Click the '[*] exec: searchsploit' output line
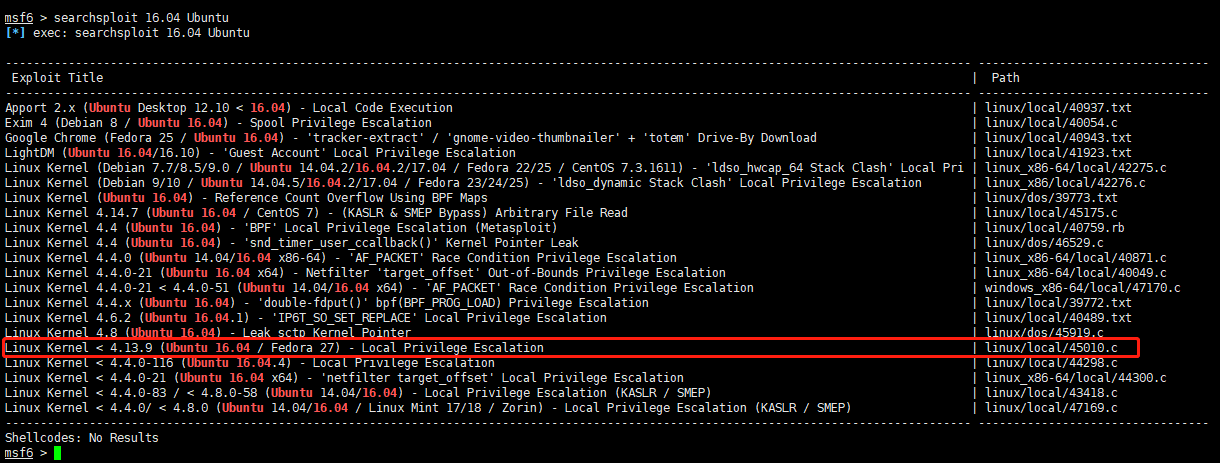The width and height of the screenshot is (1220, 463). pos(128,33)
